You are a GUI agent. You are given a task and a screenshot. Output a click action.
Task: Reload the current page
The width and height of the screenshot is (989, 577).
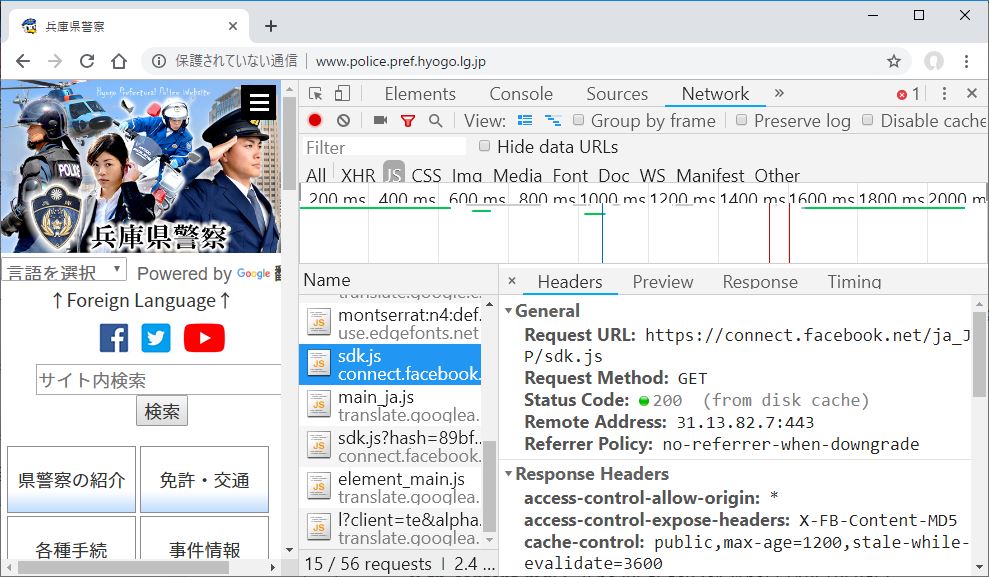click(x=87, y=61)
